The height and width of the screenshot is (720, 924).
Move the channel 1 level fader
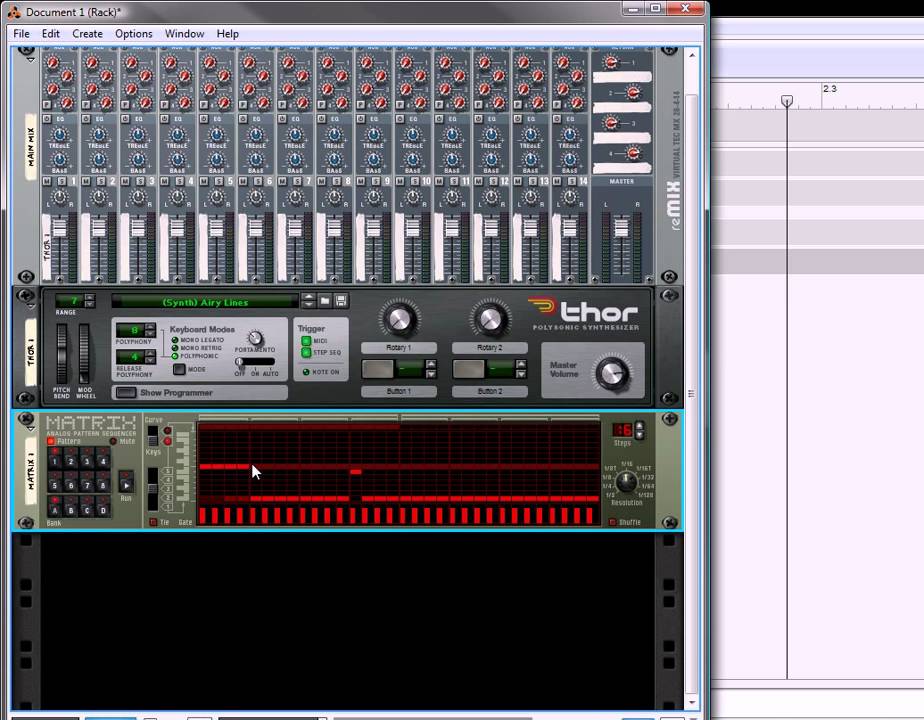coord(59,227)
